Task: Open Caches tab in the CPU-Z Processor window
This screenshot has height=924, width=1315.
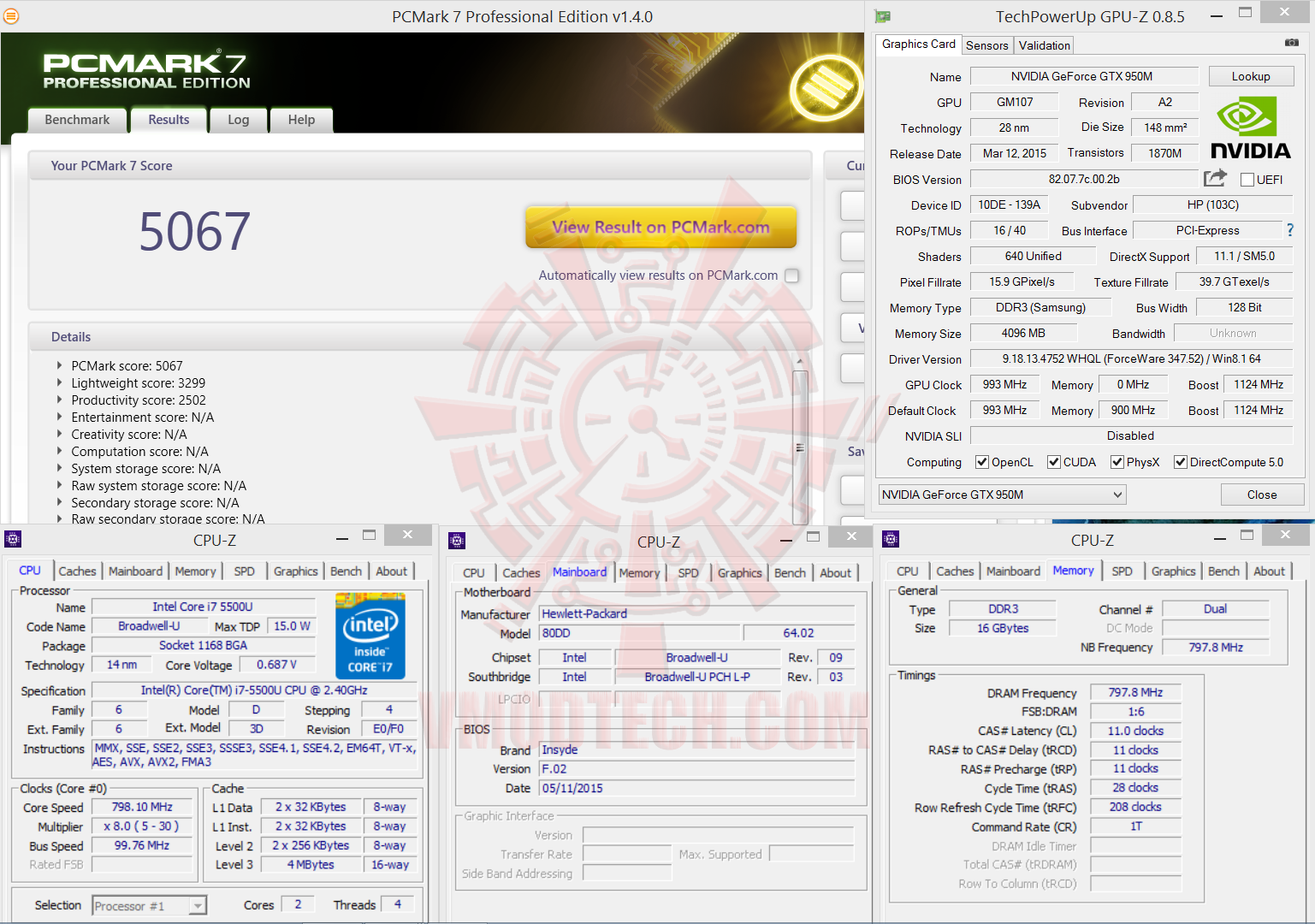Action: coord(77,572)
